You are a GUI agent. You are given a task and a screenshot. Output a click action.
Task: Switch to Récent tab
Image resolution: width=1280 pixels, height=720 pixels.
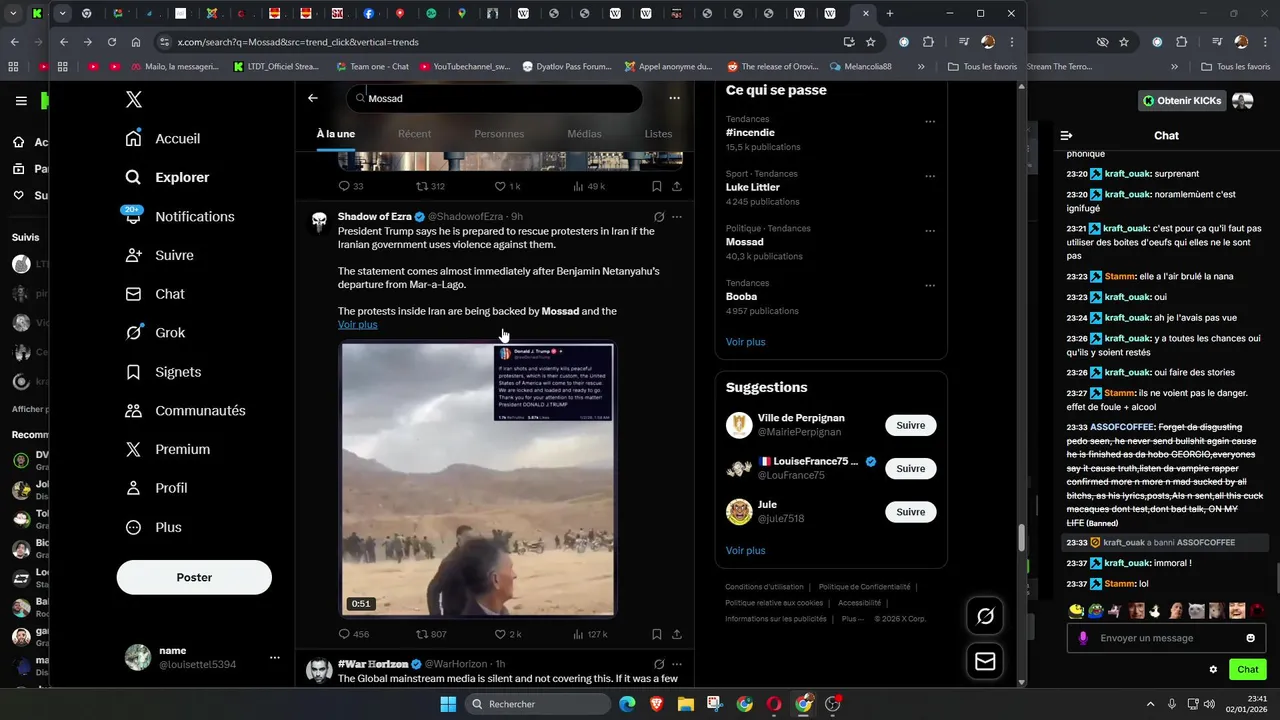coord(415,134)
